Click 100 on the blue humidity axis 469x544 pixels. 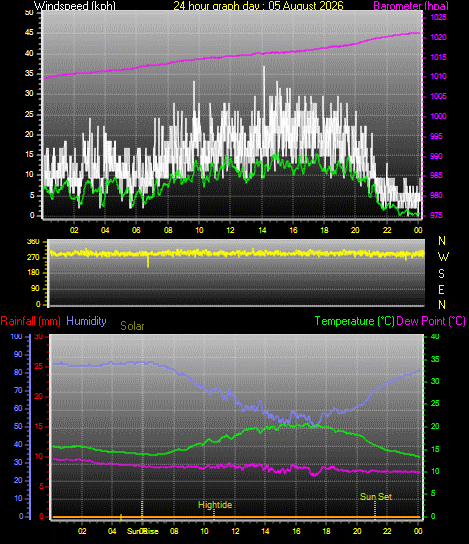[16, 337]
